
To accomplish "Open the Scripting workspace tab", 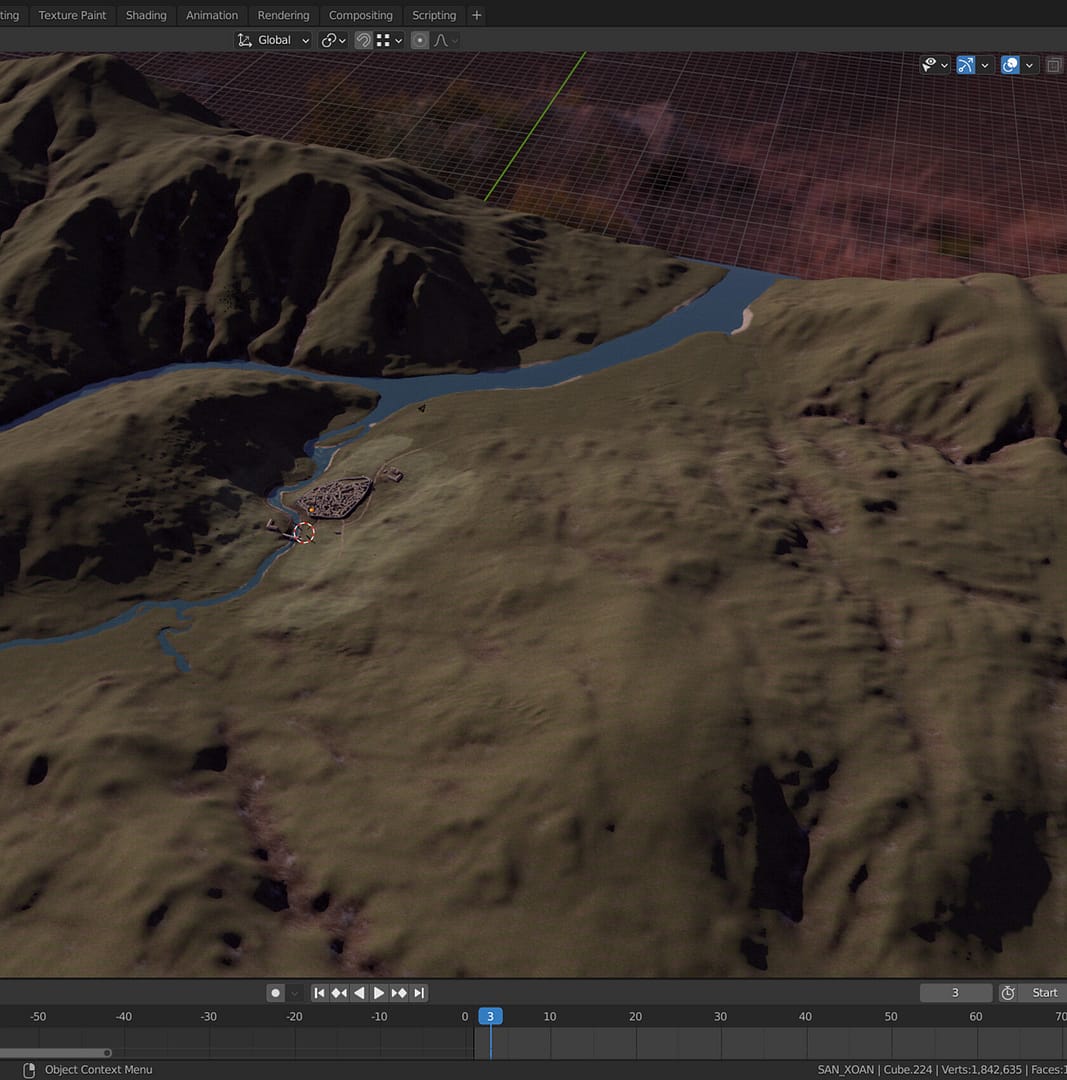I will click(434, 15).
